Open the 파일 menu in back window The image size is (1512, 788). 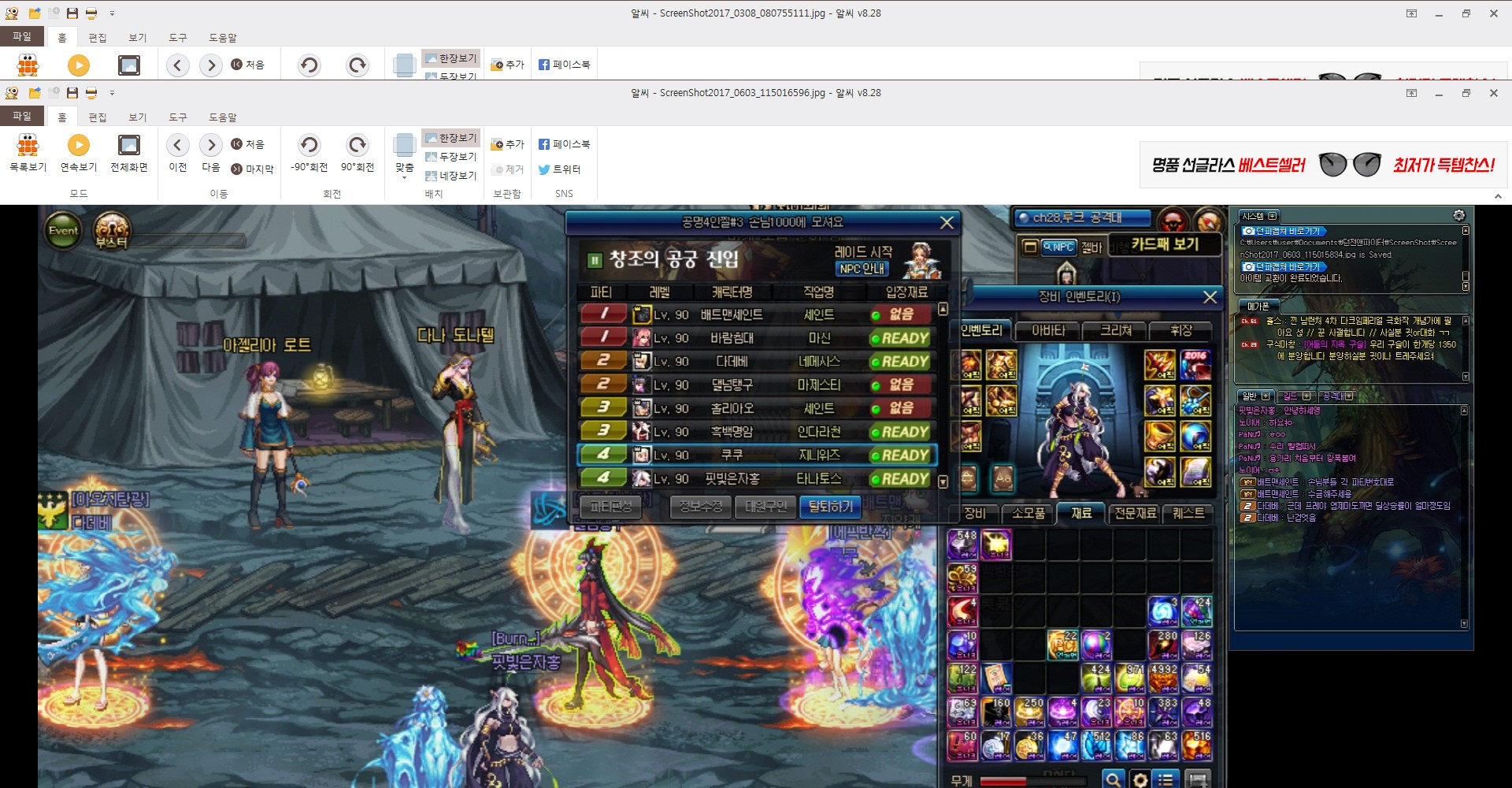[x=22, y=36]
